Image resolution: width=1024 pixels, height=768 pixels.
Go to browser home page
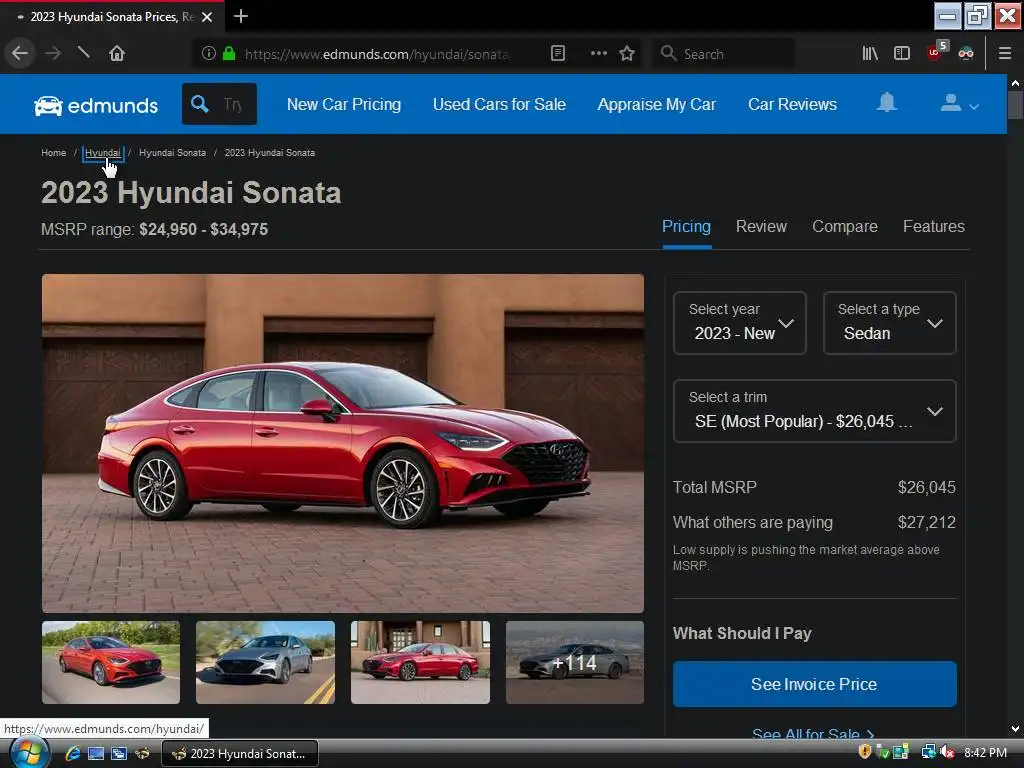point(117,53)
